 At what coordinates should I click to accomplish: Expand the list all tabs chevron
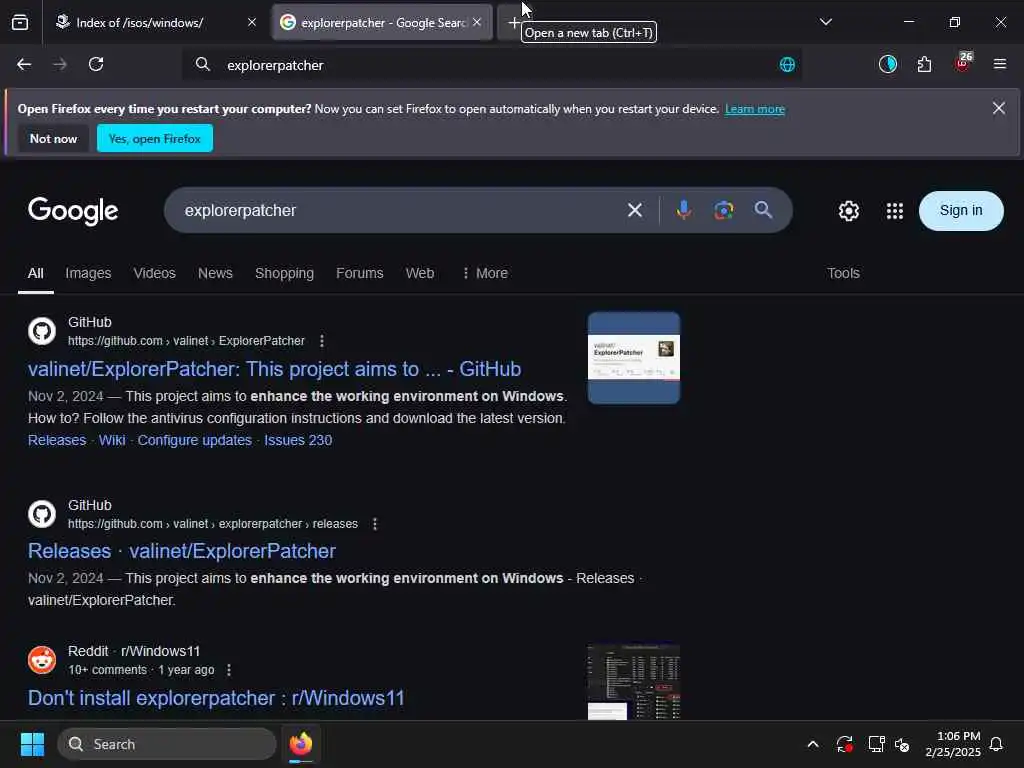point(825,22)
